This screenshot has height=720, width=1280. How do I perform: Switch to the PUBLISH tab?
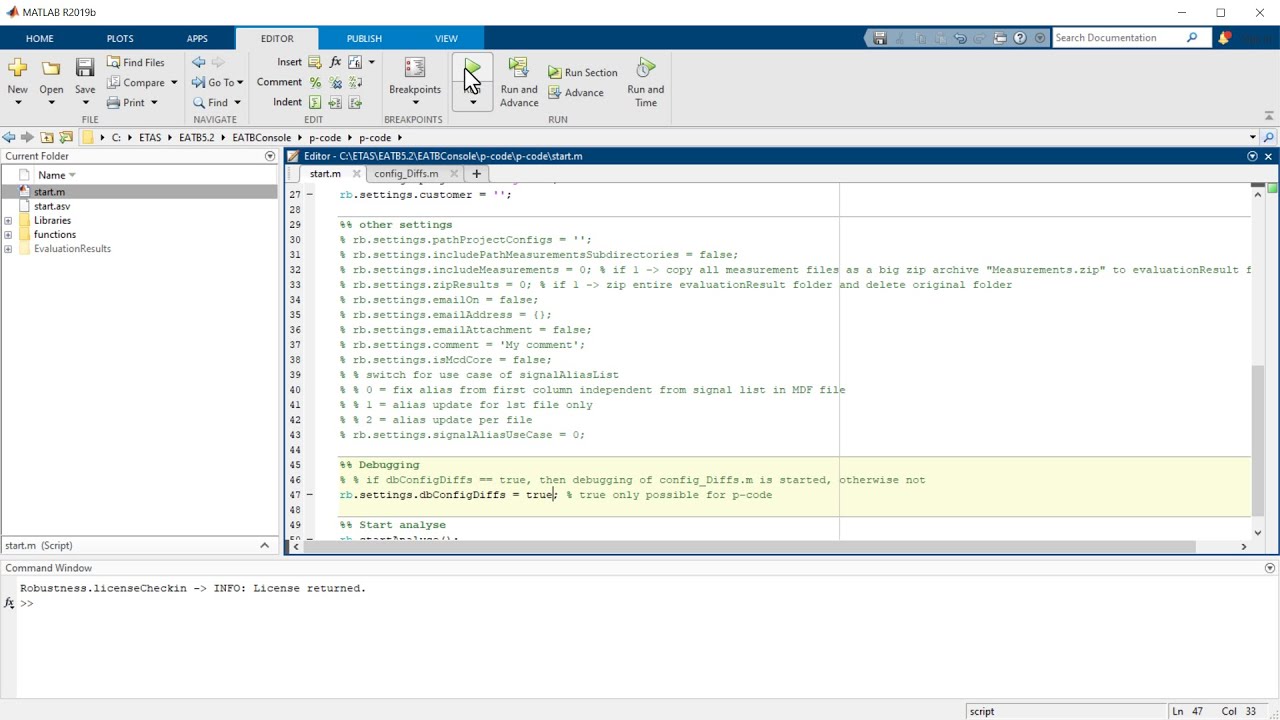point(364,38)
